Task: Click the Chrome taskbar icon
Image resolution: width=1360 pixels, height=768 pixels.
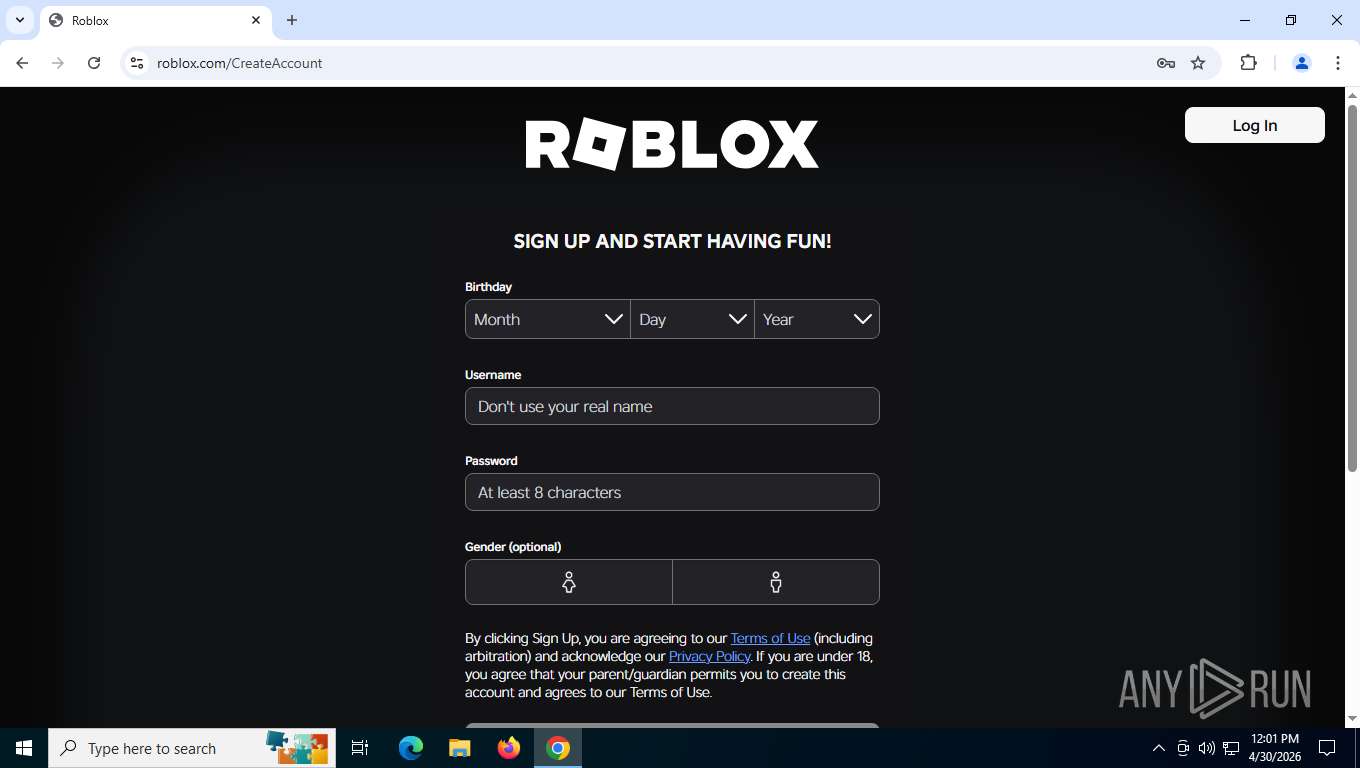Action: tap(558, 748)
